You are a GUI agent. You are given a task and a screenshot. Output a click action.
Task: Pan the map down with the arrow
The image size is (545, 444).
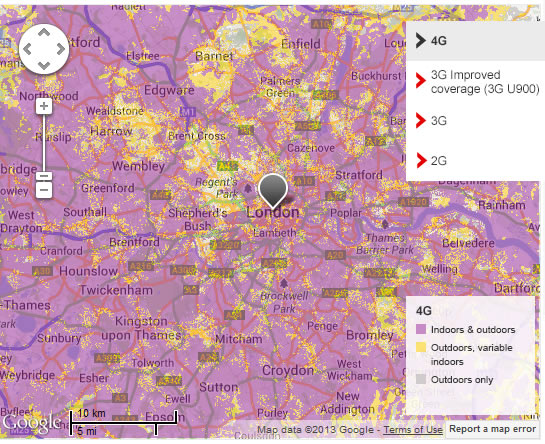click(44, 65)
